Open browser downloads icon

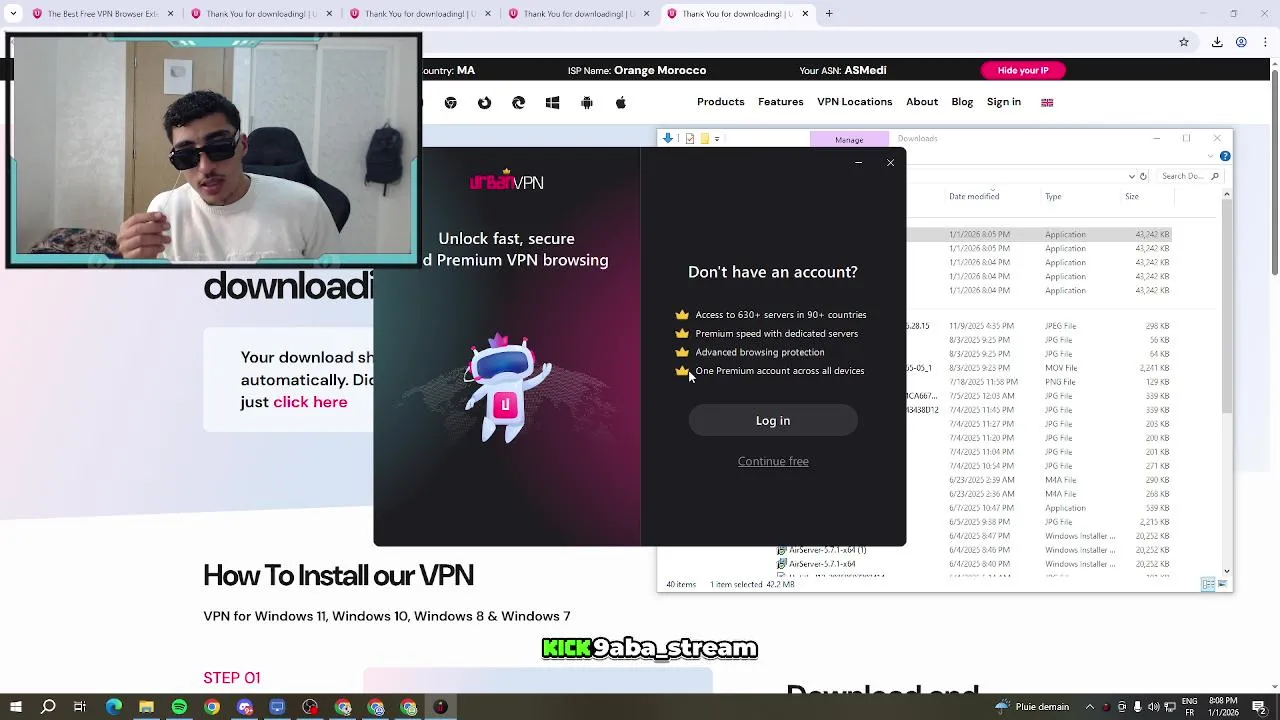[x=1217, y=42]
